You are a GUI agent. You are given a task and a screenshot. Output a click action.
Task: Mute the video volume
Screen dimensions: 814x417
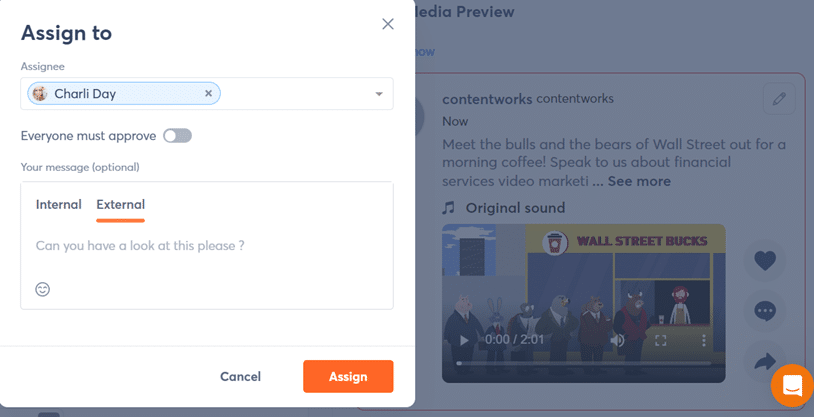pyautogui.click(x=618, y=340)
